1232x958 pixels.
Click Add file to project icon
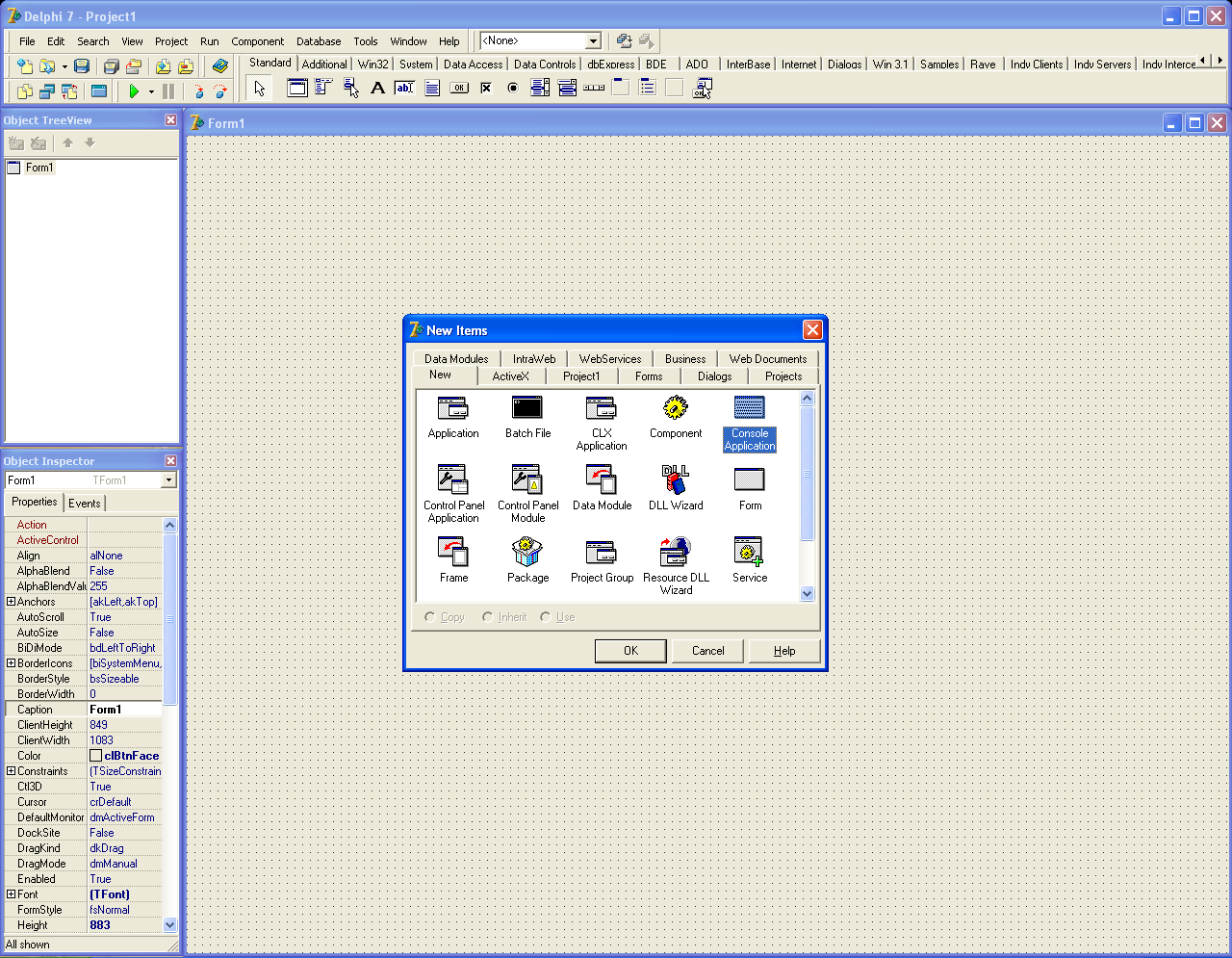click(x=163, y=66)
